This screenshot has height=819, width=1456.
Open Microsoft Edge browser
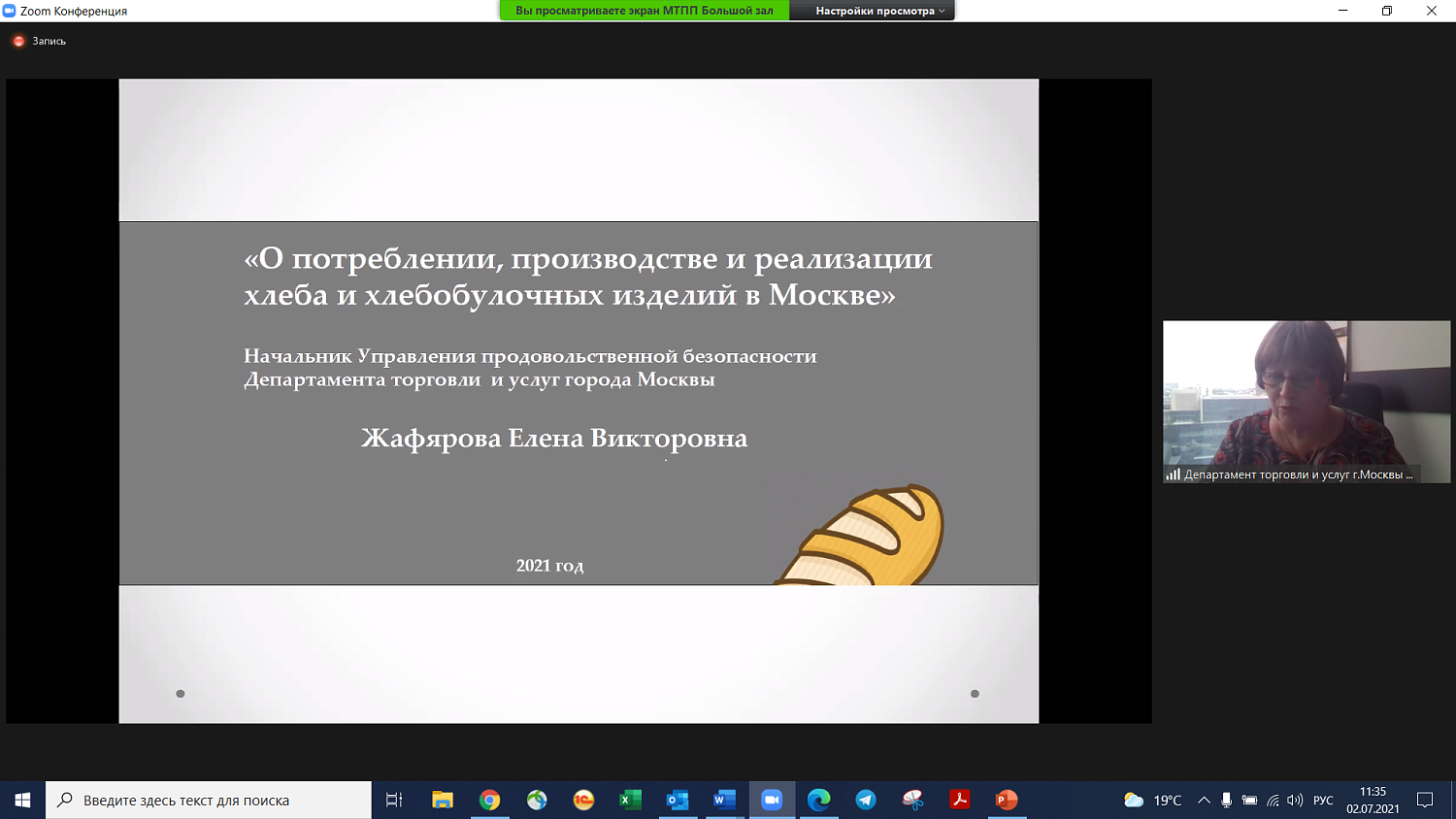[816, 800]
